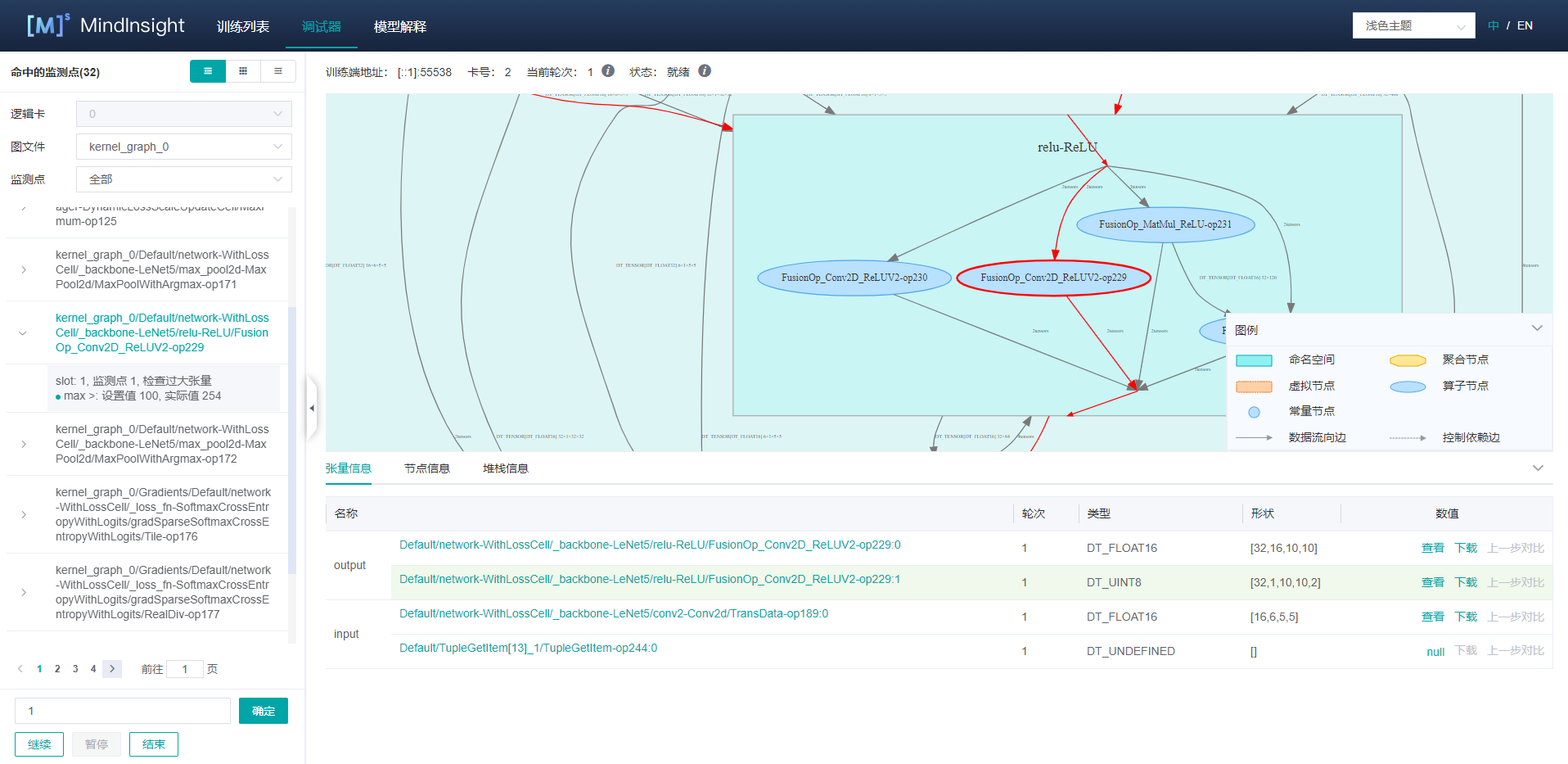Collapse the expanded op229 watchpoint item

click(23, 333)
